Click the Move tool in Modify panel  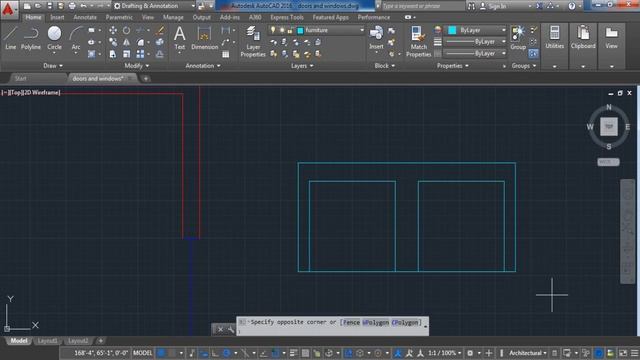[113, 30]
